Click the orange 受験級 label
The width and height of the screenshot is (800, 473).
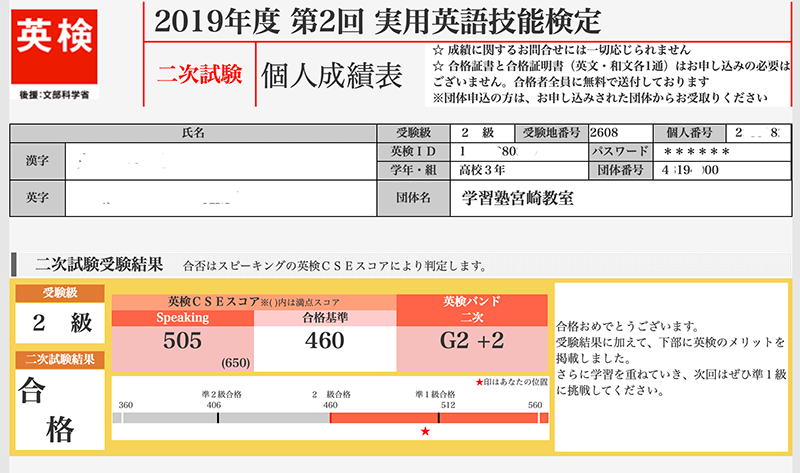click(x=58, y=293)
